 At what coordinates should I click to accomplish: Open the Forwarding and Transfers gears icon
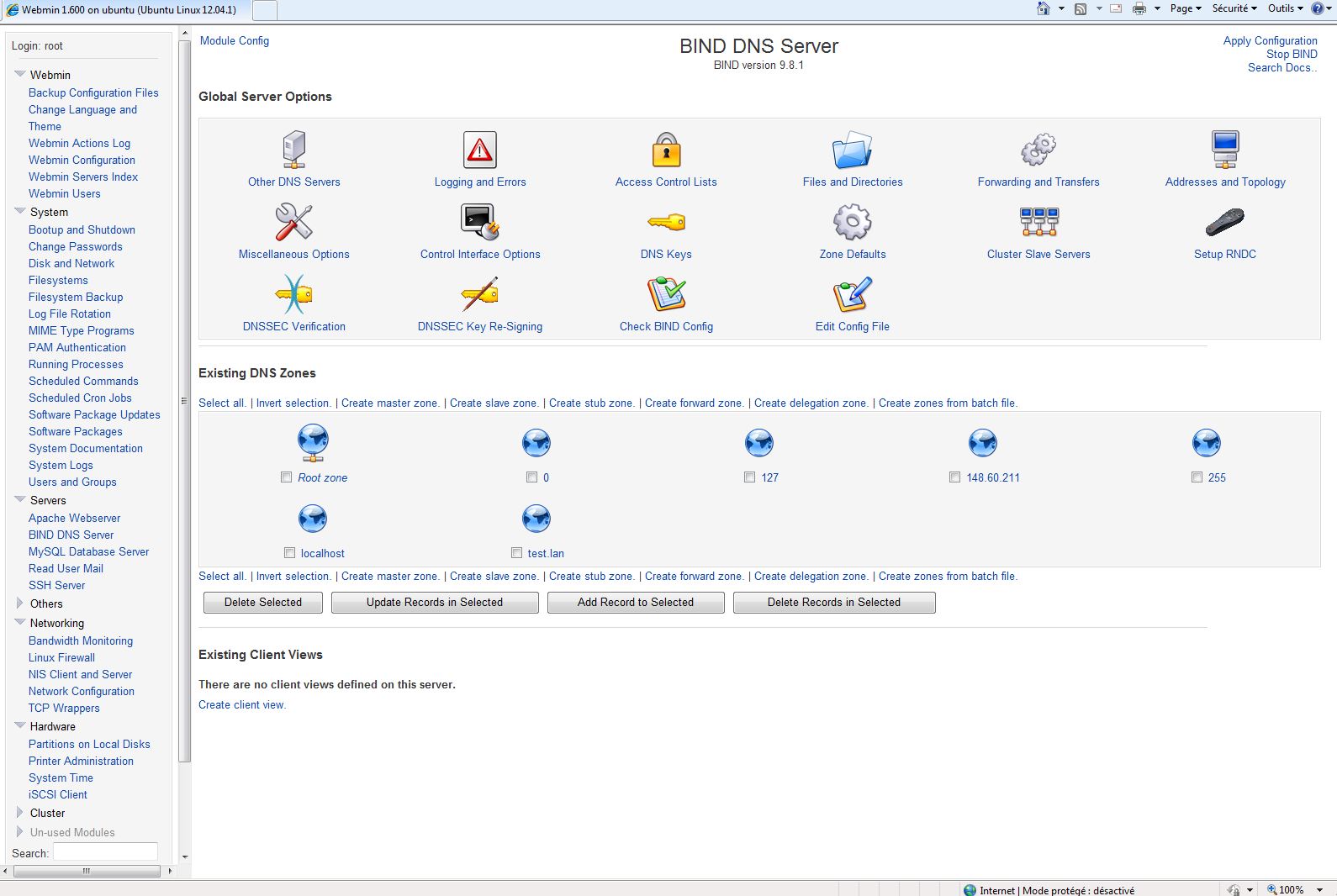coord(1038,150)
